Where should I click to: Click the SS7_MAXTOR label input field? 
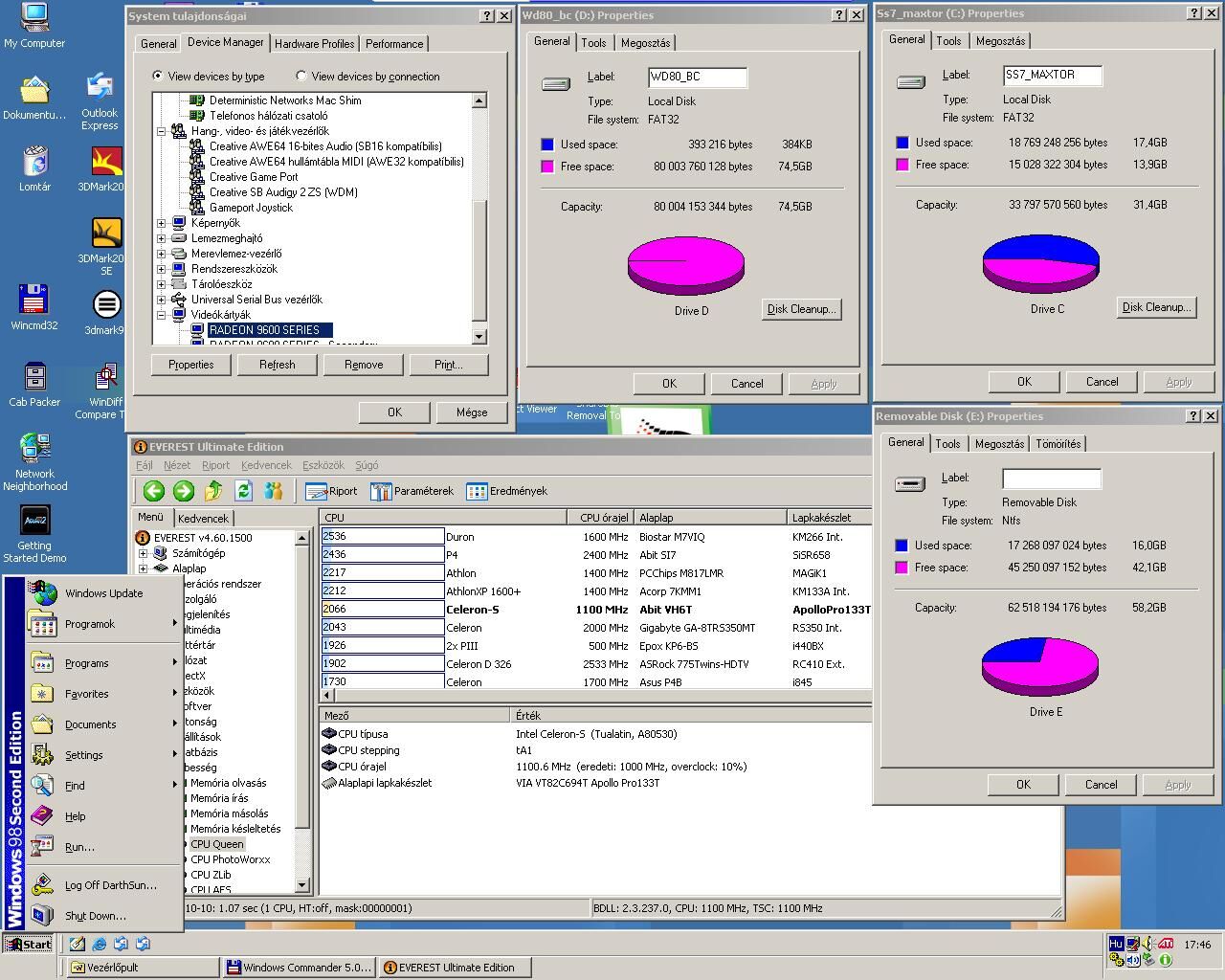[x=1053, y=75]
